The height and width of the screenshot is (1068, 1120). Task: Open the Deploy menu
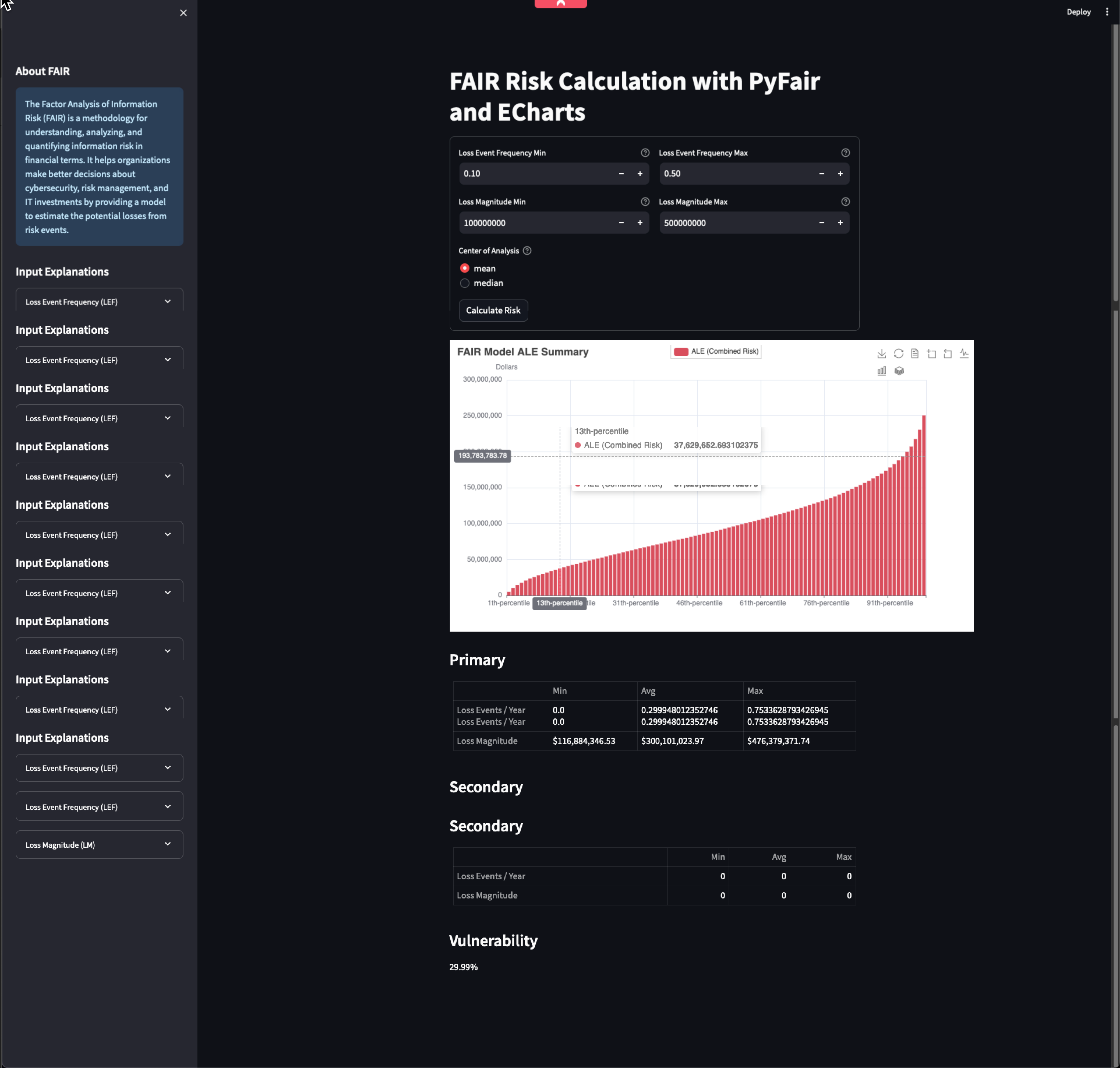coord(1078,12)
